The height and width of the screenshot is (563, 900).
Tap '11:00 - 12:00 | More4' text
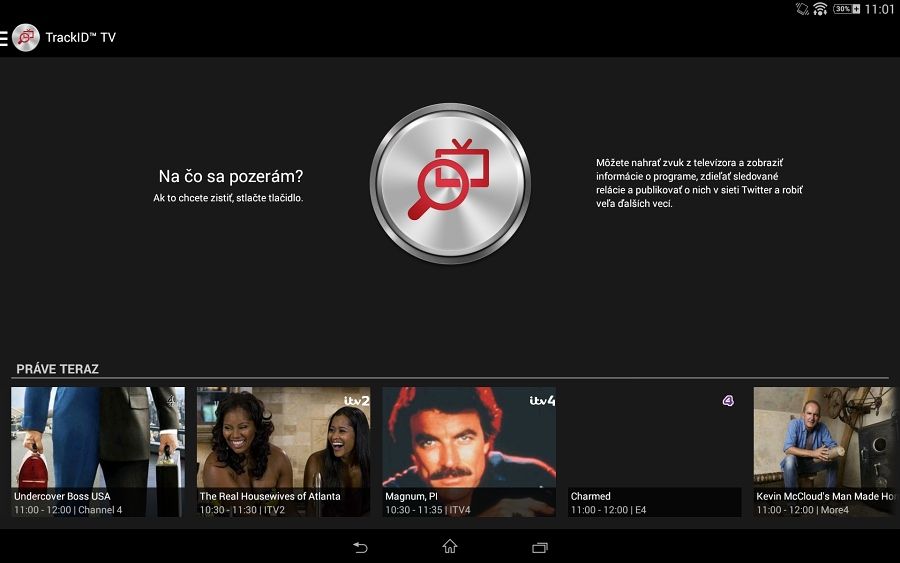(x=802, y=510)
